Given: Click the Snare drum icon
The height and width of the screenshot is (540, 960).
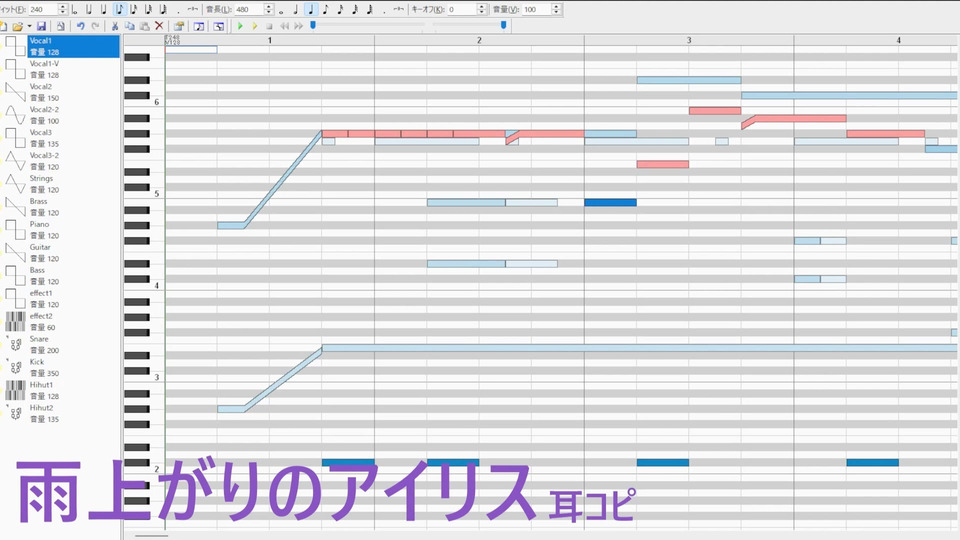Looking at the screenshot, I should [15, 345].
